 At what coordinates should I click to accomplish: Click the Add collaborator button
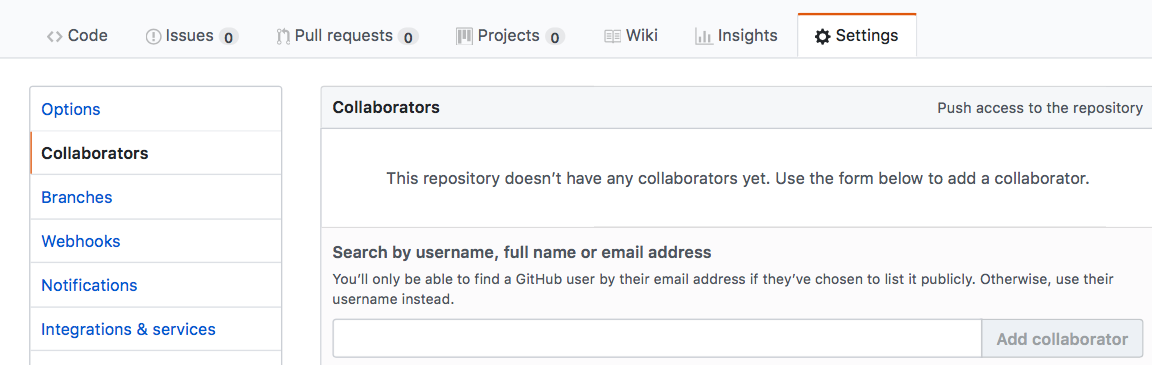pyautogui.click(x=1062, y=339)
